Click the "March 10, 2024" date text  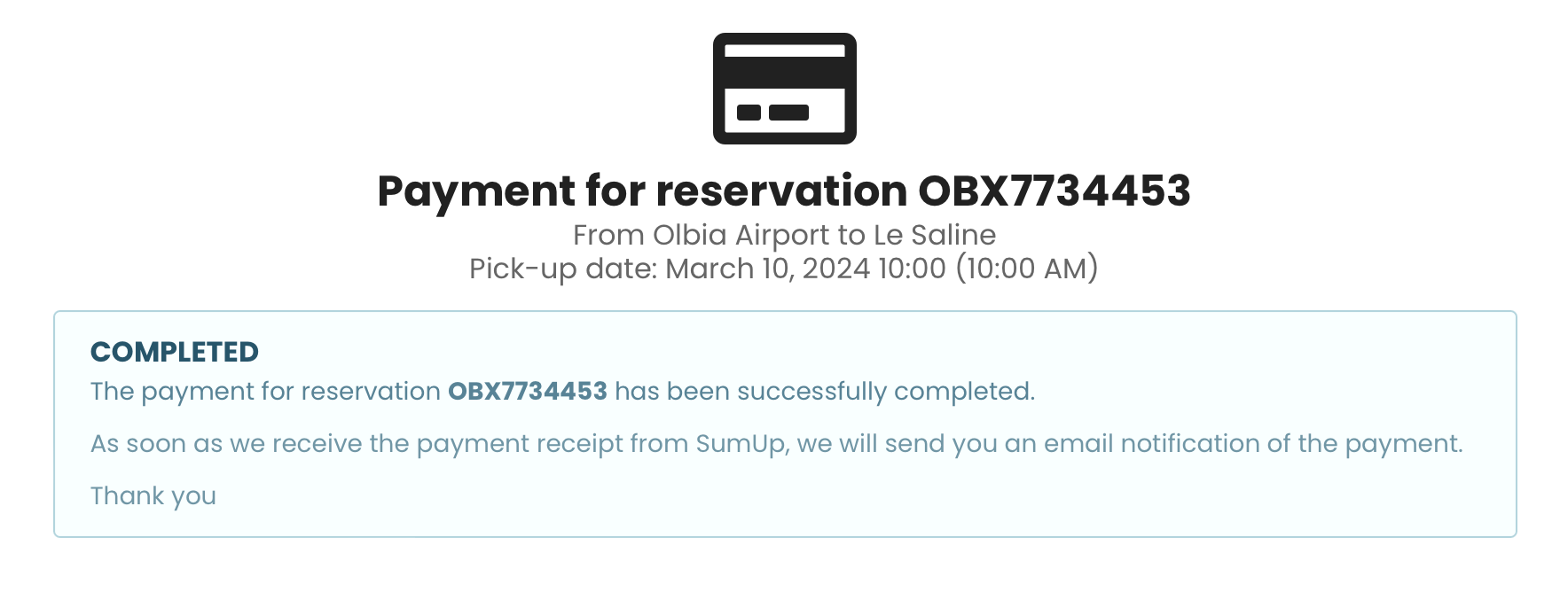point(767,269)
